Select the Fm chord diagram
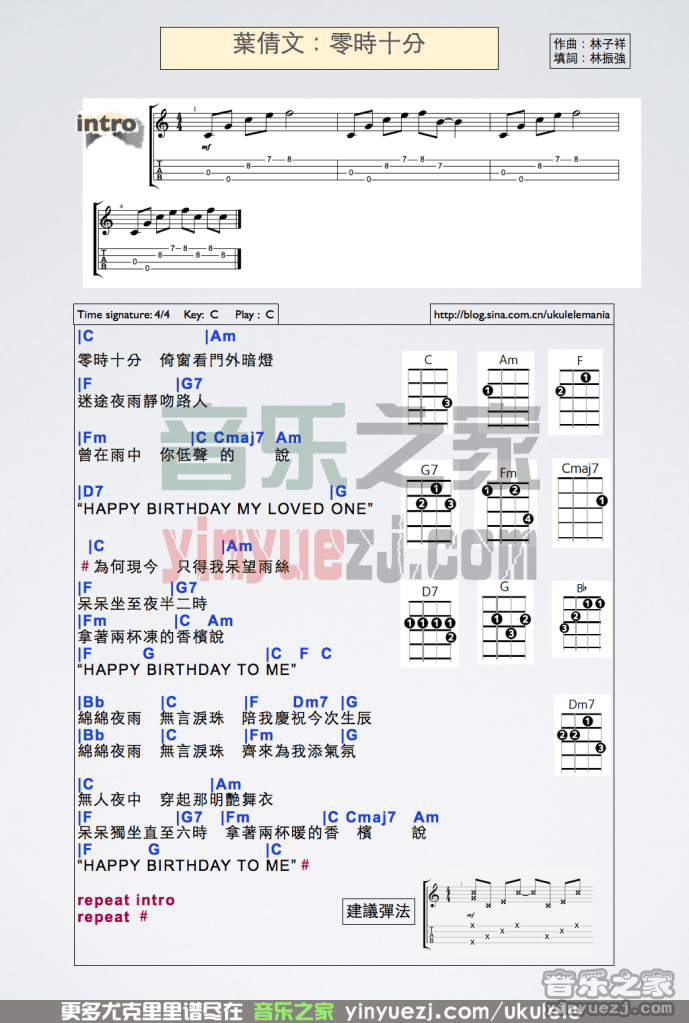 tap(508, 504)
